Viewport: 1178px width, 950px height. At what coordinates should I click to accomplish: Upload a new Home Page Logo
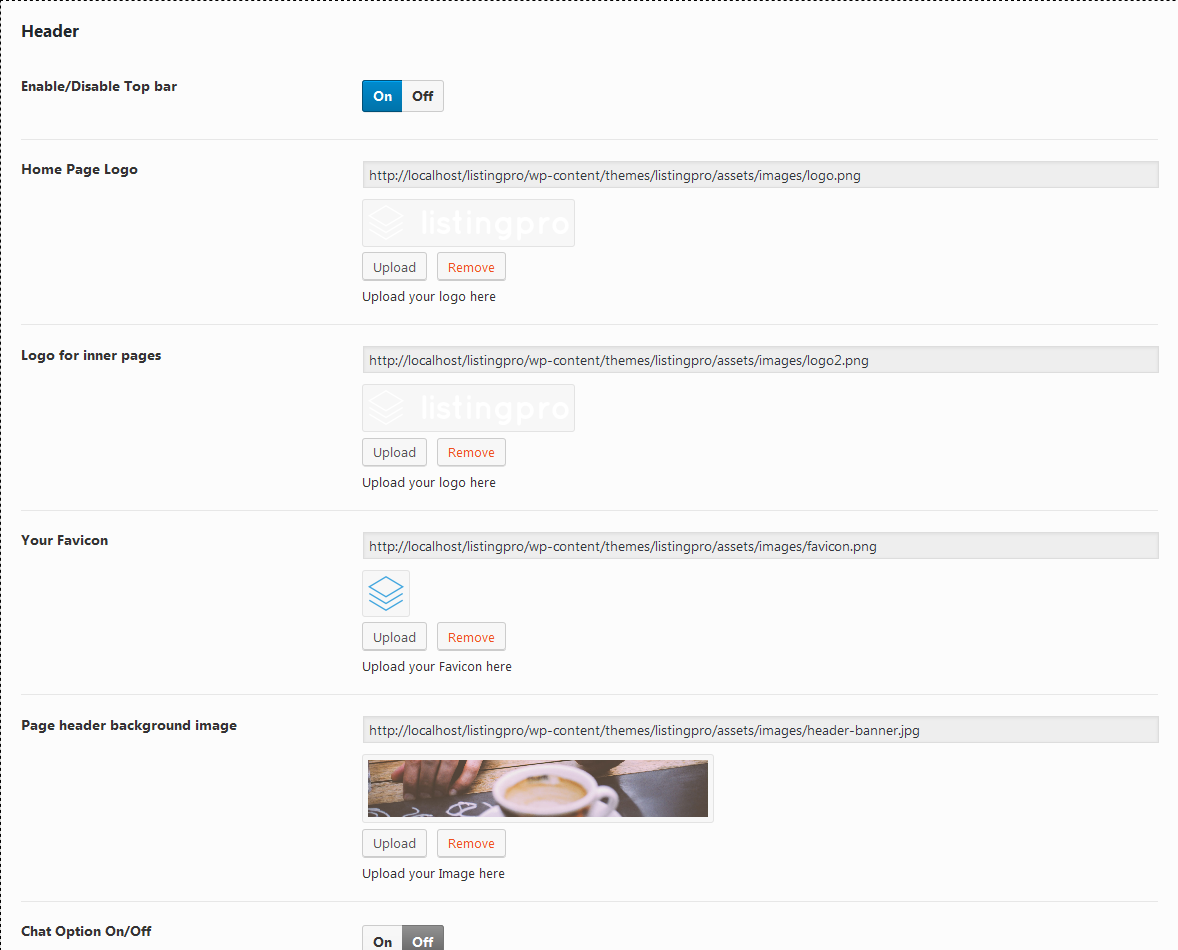(394, 267)
